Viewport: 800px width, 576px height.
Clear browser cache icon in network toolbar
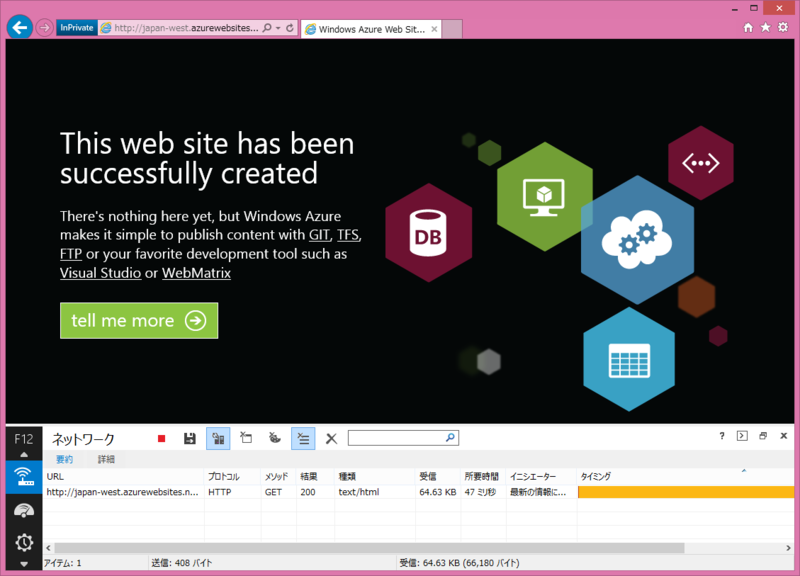click(246, 438)
